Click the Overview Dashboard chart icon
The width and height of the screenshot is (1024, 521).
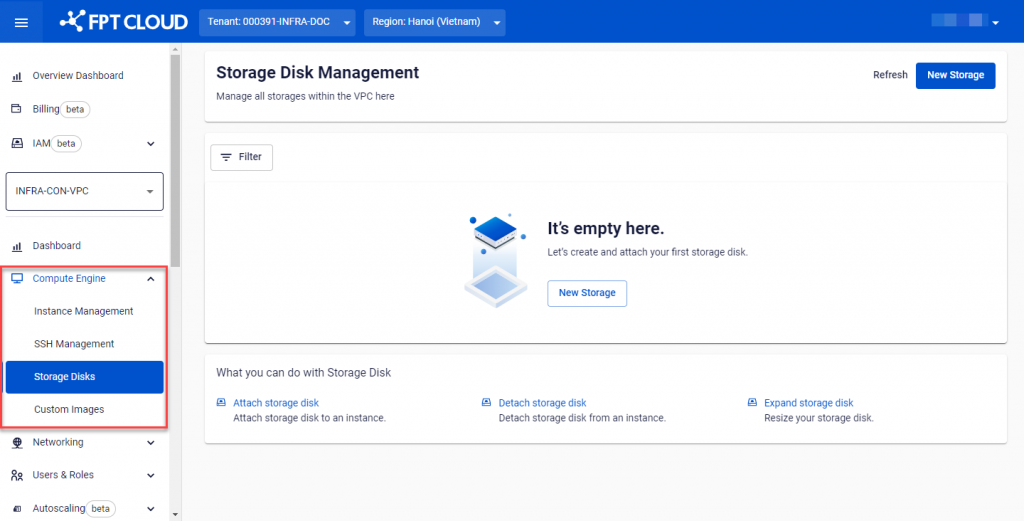(17, 76)
